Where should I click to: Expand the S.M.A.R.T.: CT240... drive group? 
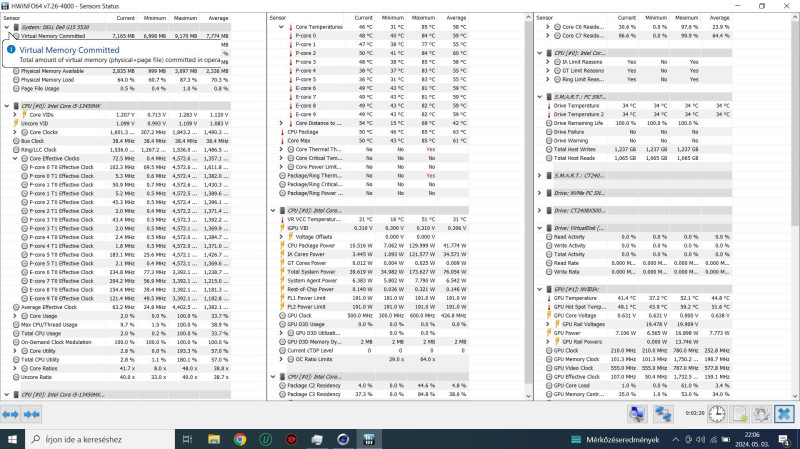click(x=540, y=176)
